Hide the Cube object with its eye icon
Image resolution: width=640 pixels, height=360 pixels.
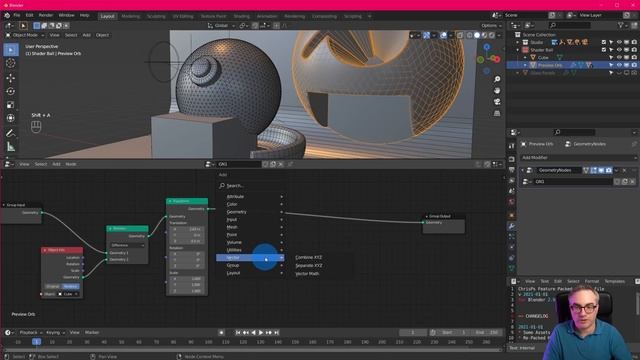619,58
